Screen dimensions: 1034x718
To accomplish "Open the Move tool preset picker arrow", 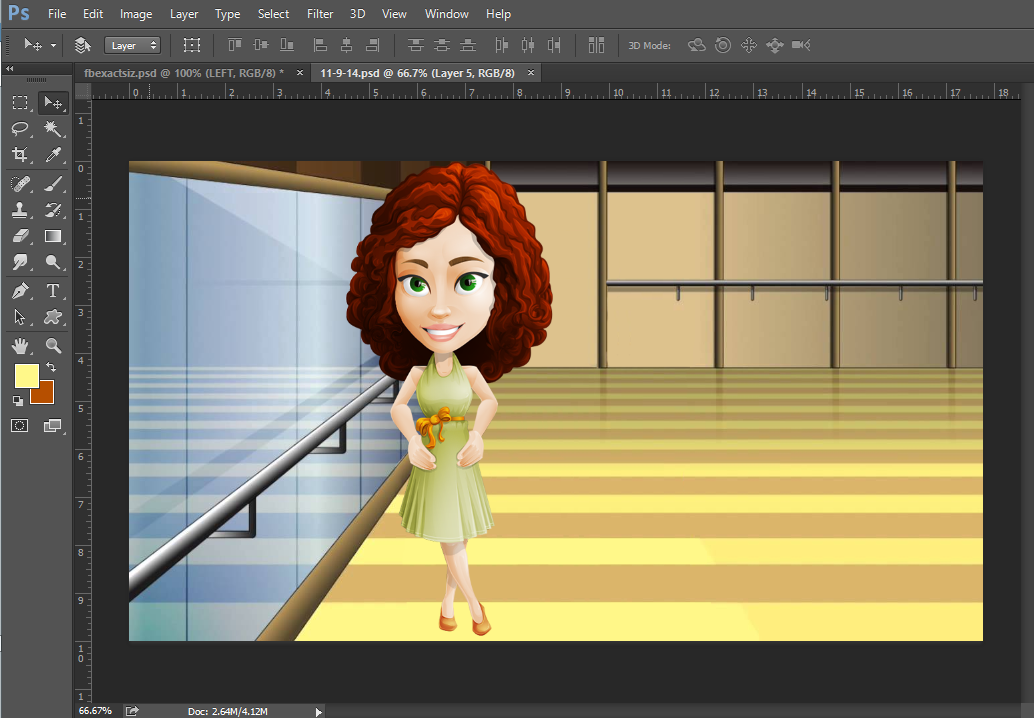I will point(53,45).
